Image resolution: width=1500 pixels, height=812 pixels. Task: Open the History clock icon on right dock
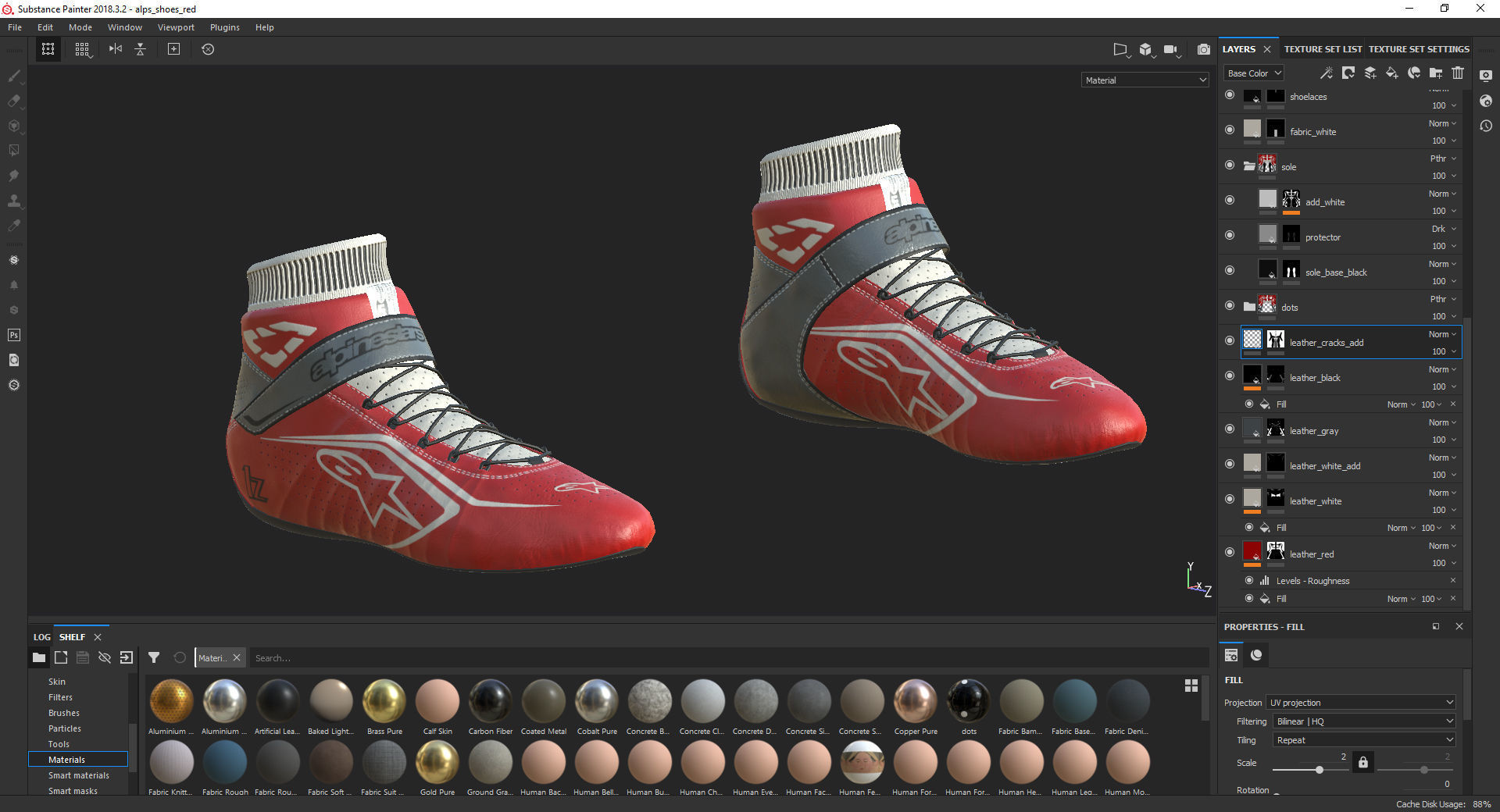[1486, 126]
